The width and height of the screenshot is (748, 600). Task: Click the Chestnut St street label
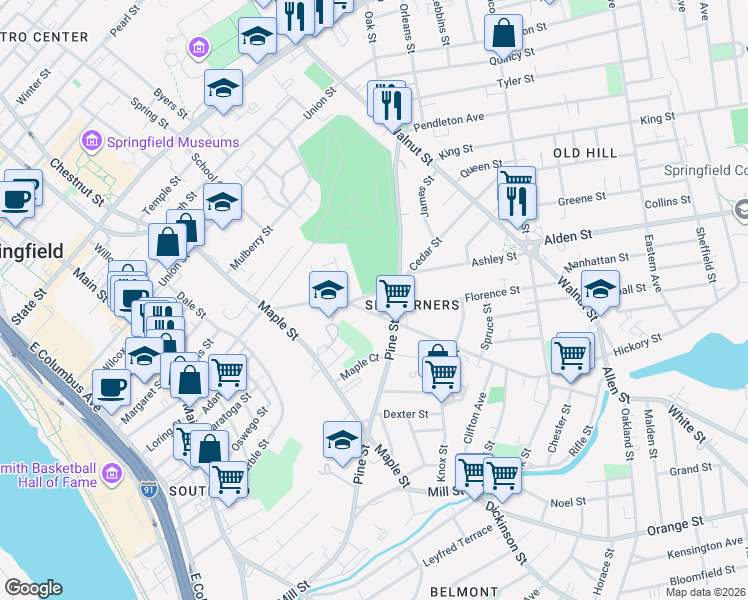[77, 183]
